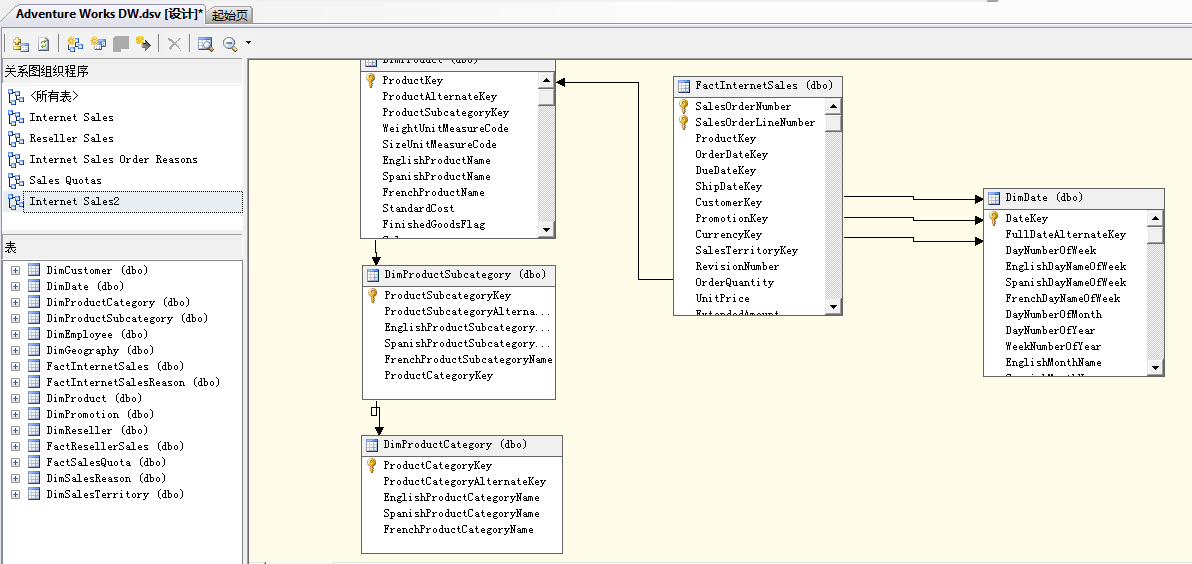Click the ProductKey key icon in DimProduct
Viewport: 1192px width, 564px height.
pos(371,80)
